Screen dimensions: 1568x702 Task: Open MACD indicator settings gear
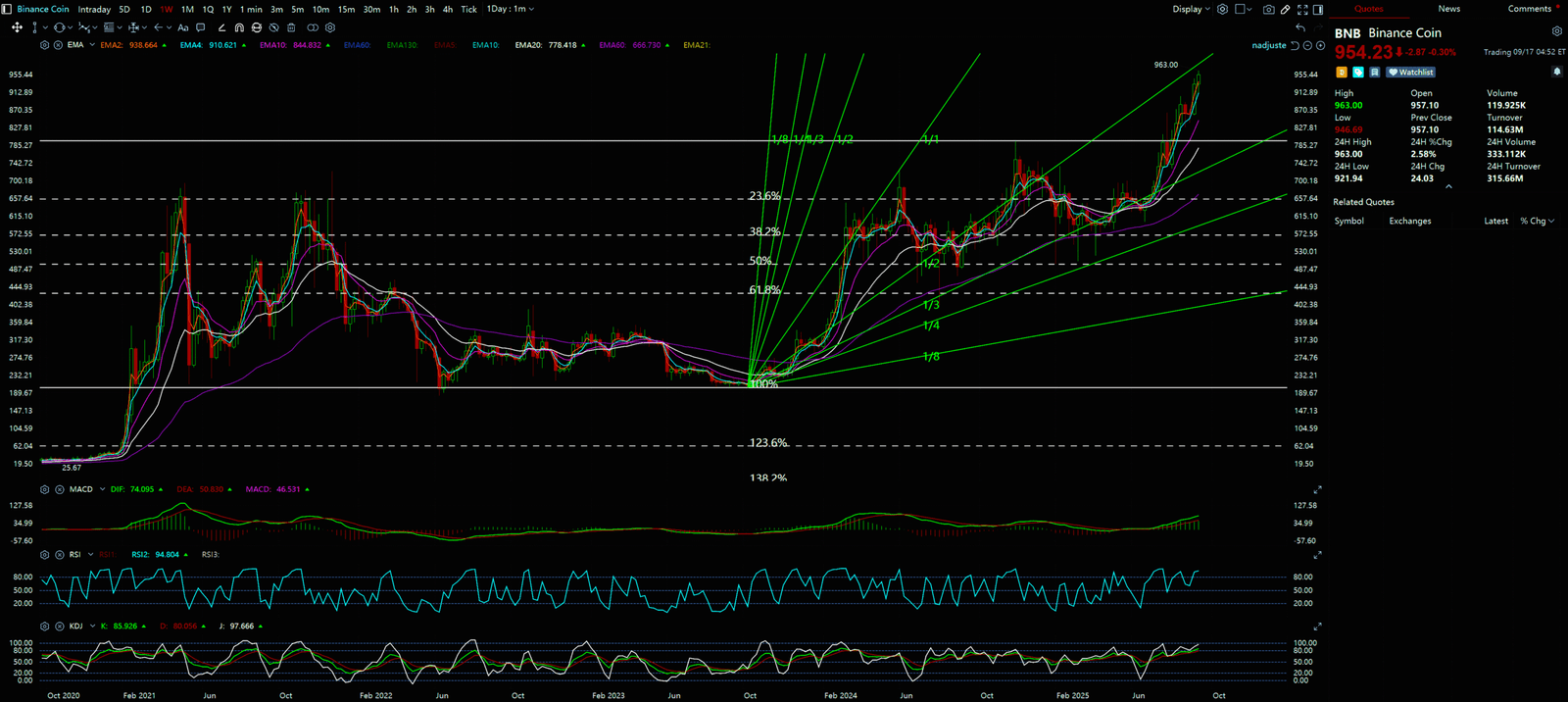tap(45, 489)
